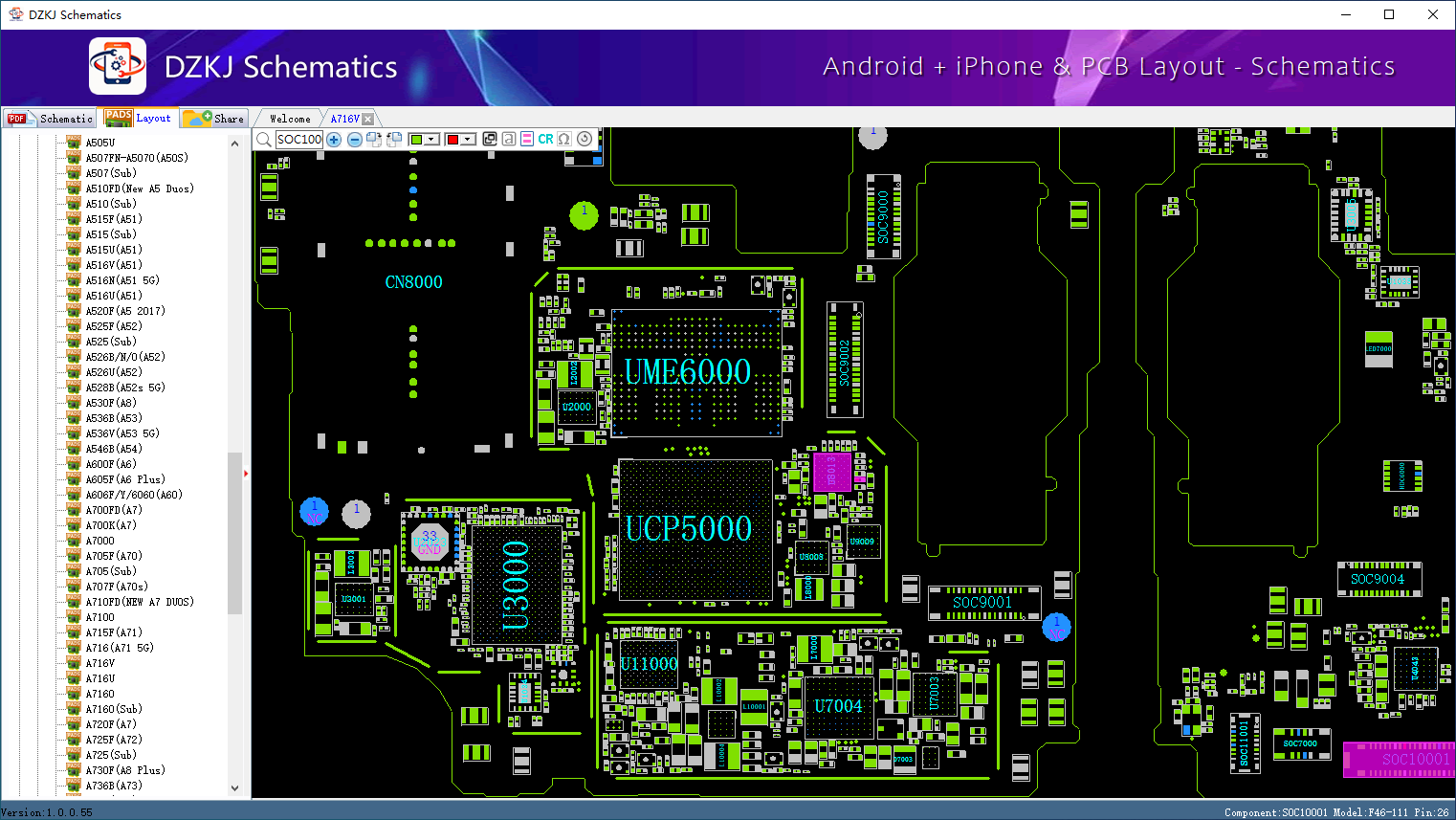Click the U7004 chip on the PCB
Viewport: 1456px width, 820px height.
pyautogui.click(x=838, y=707)
